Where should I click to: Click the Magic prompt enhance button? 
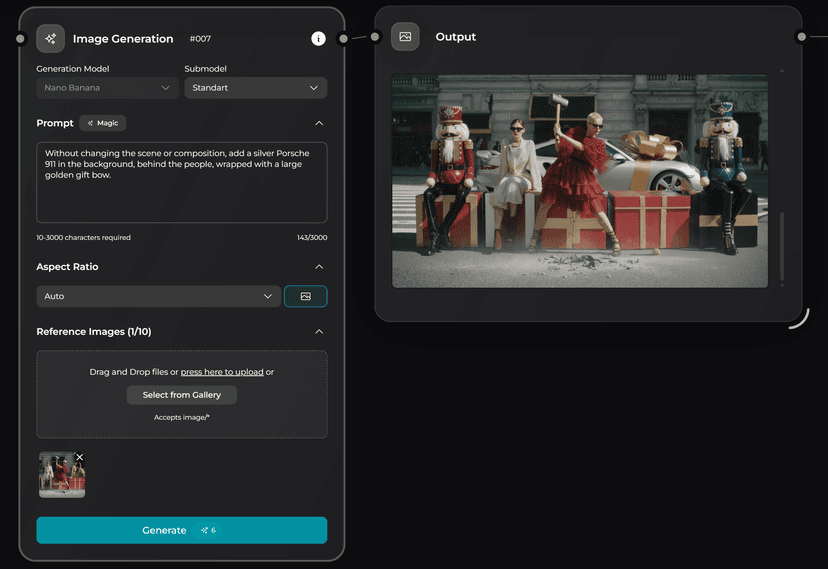(103, 123)
